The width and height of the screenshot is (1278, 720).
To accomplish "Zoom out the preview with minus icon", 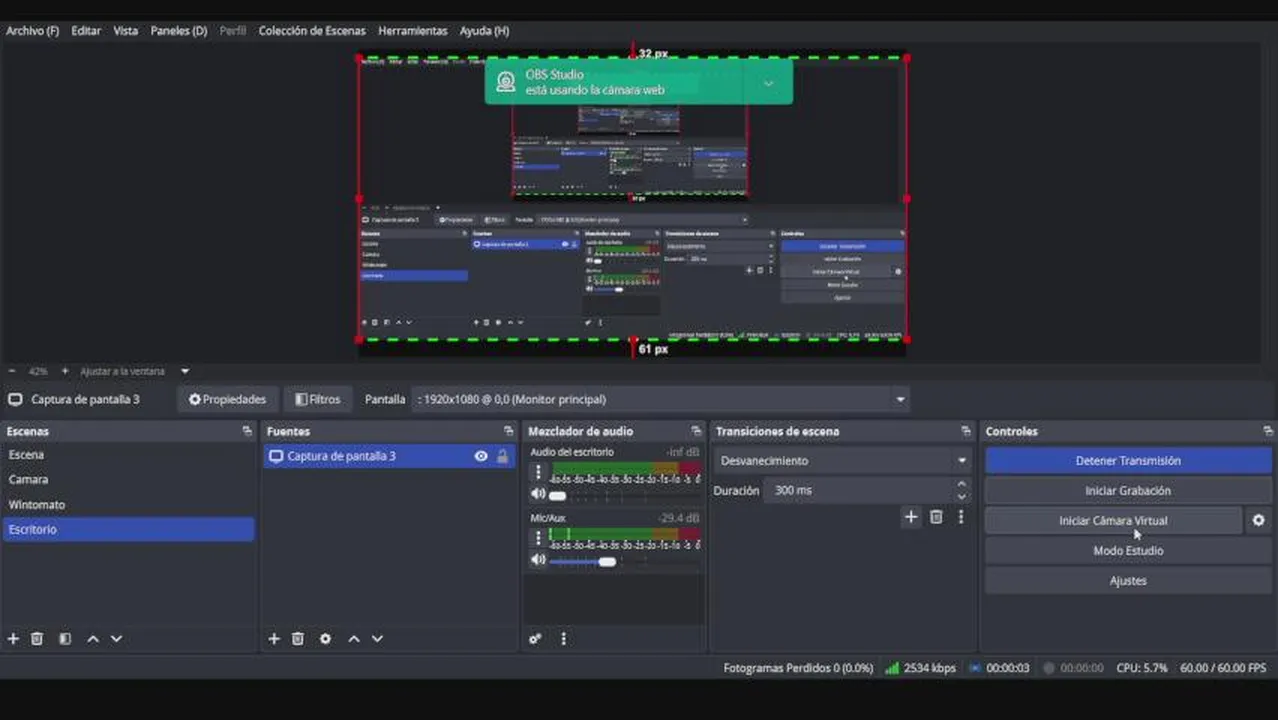I will (x=12, y=371).
